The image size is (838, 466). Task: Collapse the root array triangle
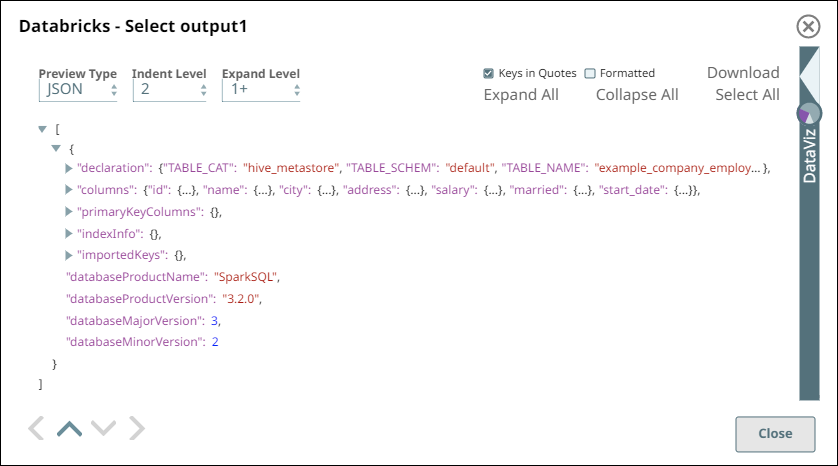(42, 129)
